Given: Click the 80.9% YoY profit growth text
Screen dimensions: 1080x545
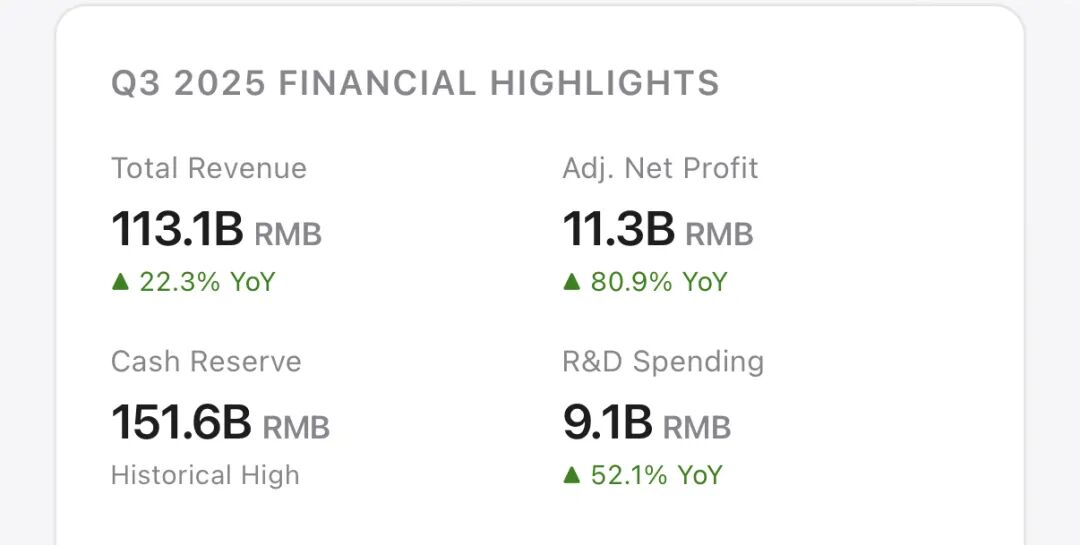Looking at the screenshot, I should click(x=659, y=282).
